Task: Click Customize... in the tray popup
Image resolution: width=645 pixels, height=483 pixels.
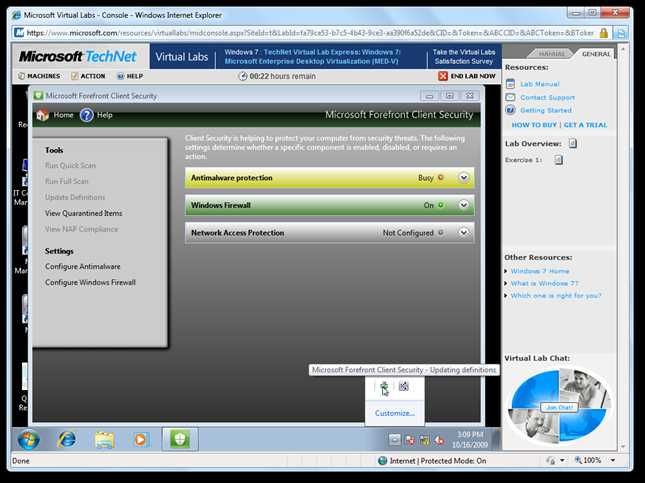Action: pos(394,413)
